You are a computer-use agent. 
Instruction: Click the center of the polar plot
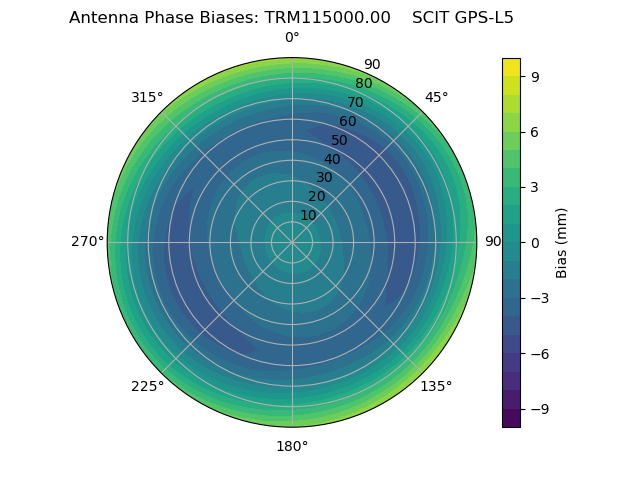click(292, 242)
